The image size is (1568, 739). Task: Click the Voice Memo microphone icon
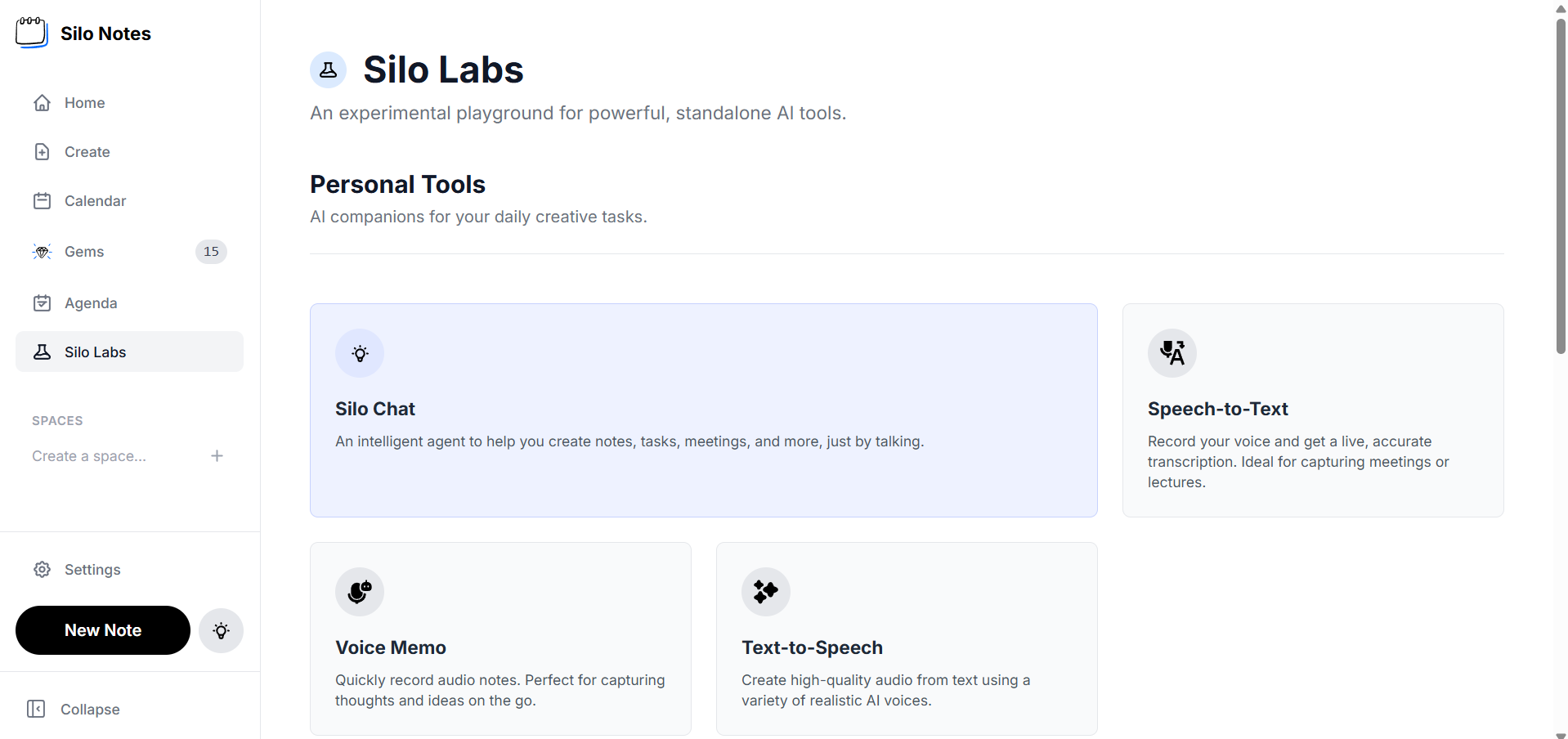tap(360, 592)
